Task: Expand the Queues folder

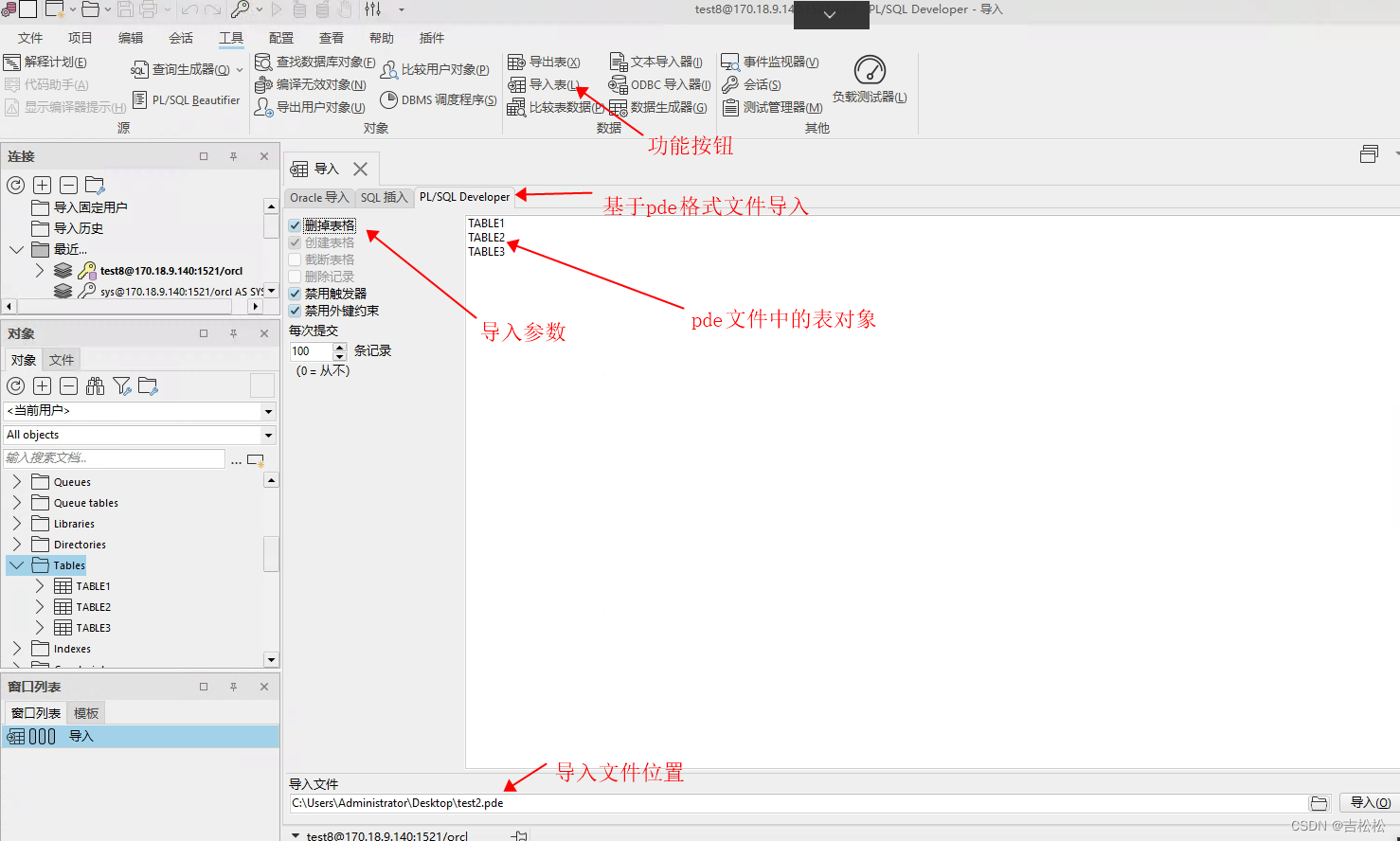Action: click(x=16, y=482)
